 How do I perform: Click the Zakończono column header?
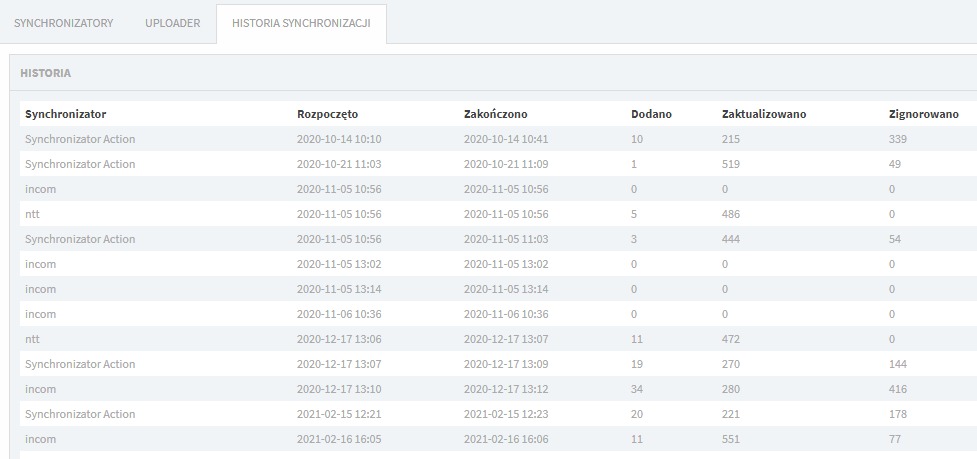(x=495, y=115)
